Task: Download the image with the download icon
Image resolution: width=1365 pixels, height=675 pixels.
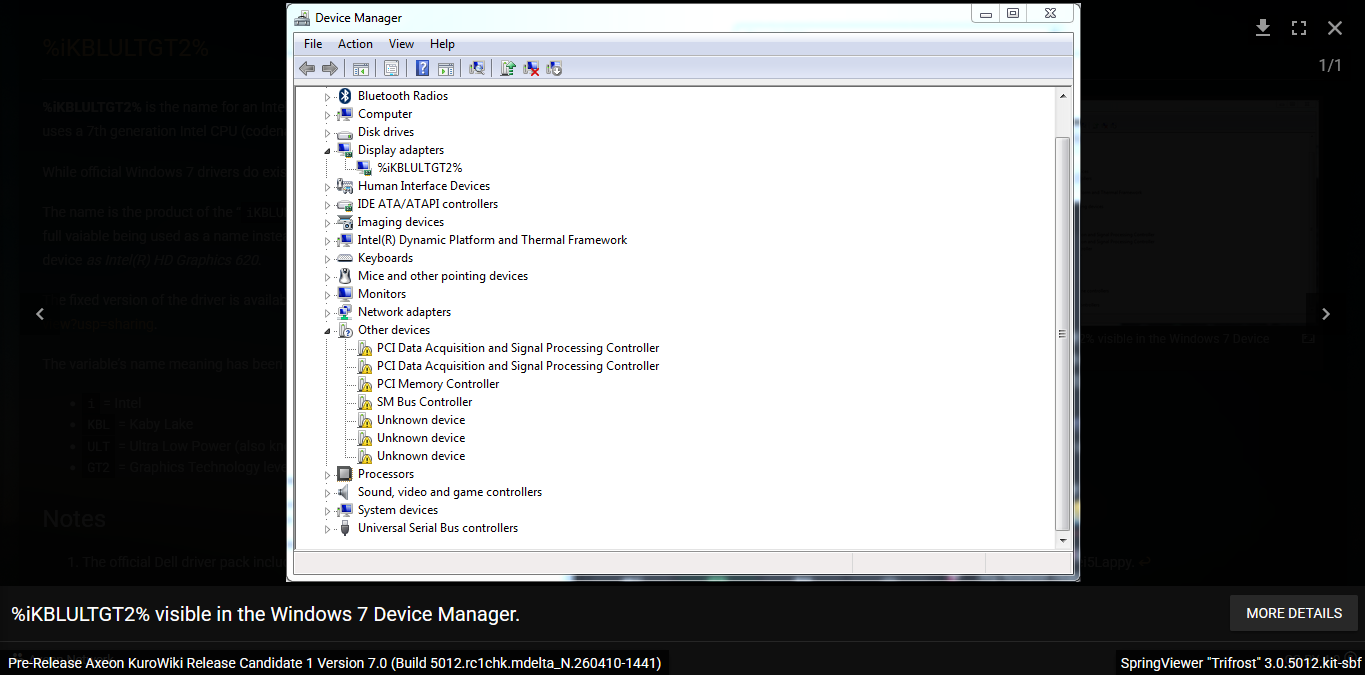Action: point(1263,28)
